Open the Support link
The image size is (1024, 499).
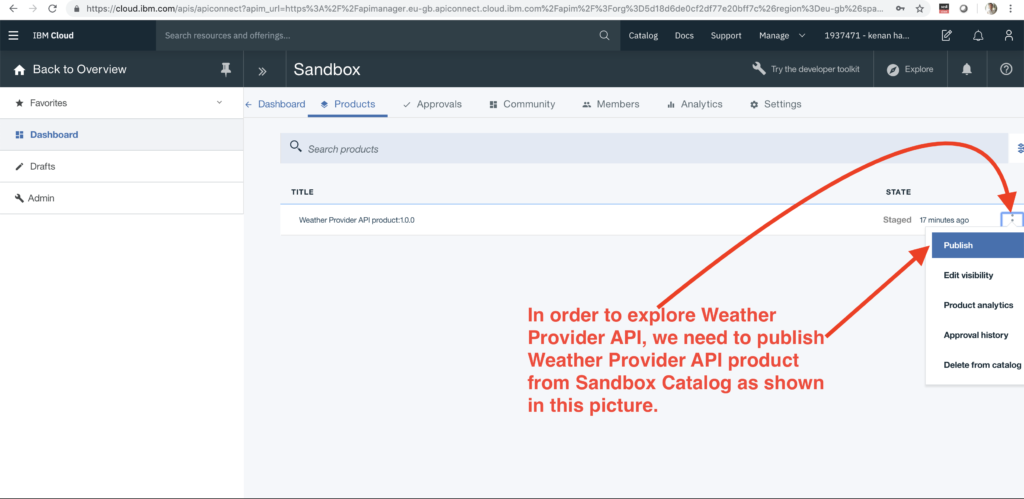pyautogui.click(x=726, y=35)
